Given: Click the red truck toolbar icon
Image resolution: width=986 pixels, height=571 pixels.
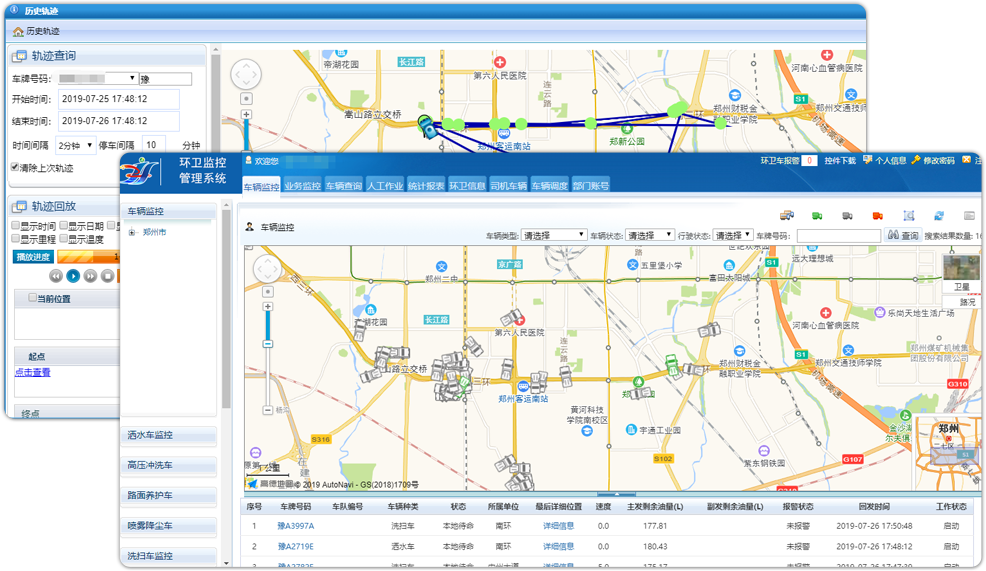Looking at the screenshot, I should click(877, 215).
